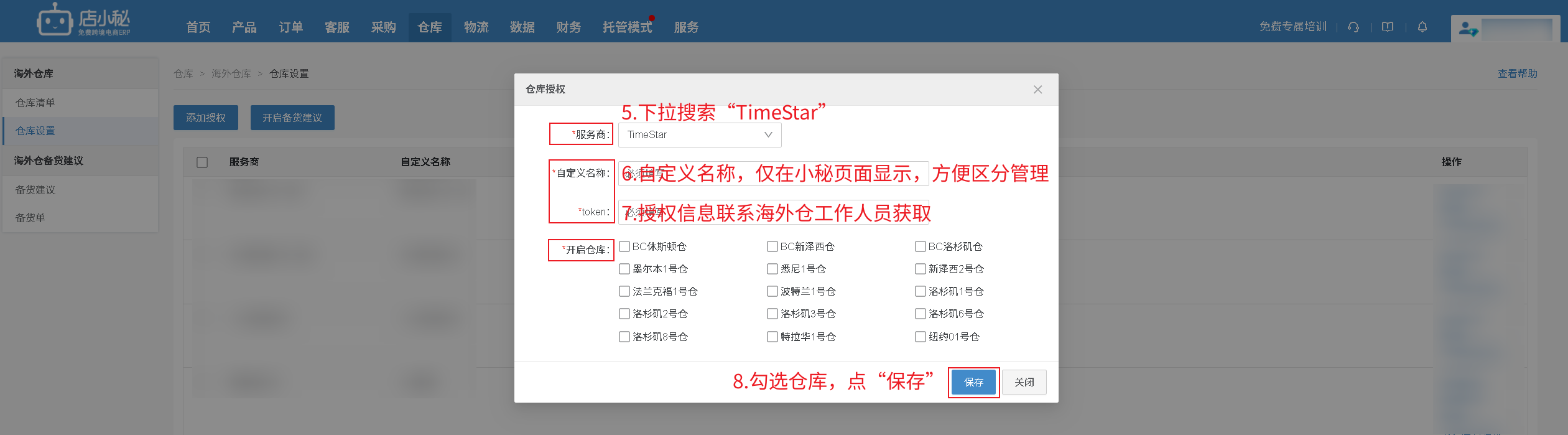Click the 保存 button
The width and height of the screenshot is (1568, 435).
tap(973, 382)
